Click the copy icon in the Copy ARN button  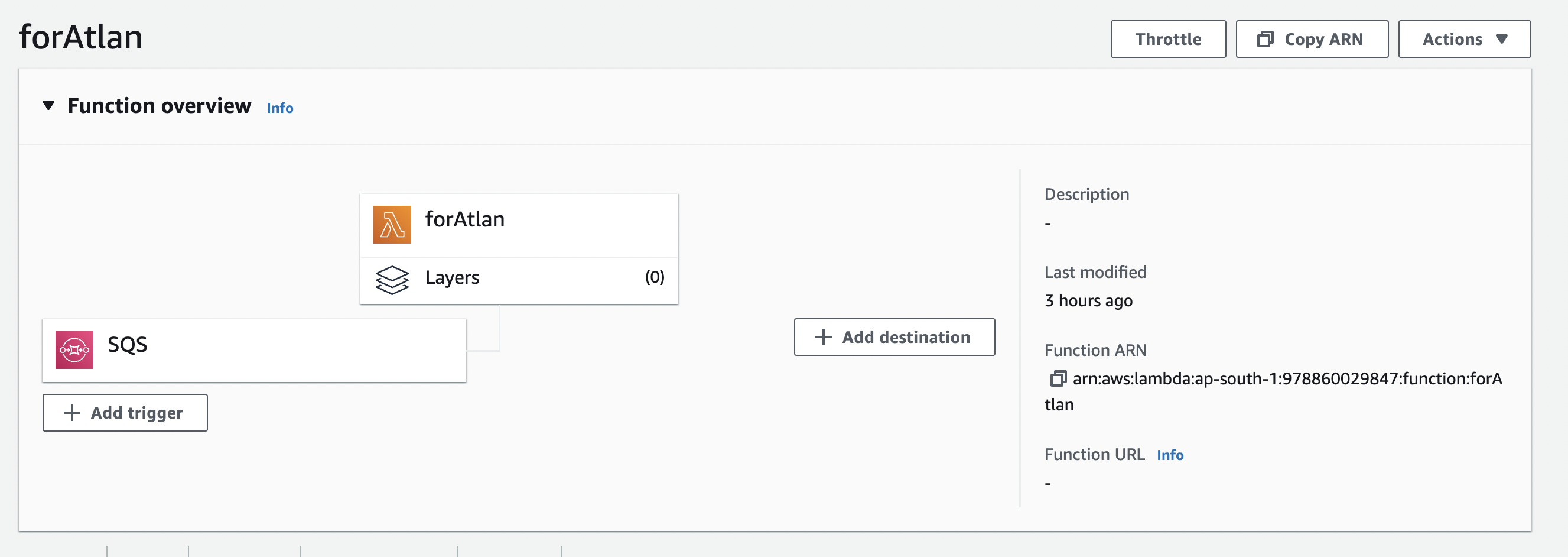1265,39
